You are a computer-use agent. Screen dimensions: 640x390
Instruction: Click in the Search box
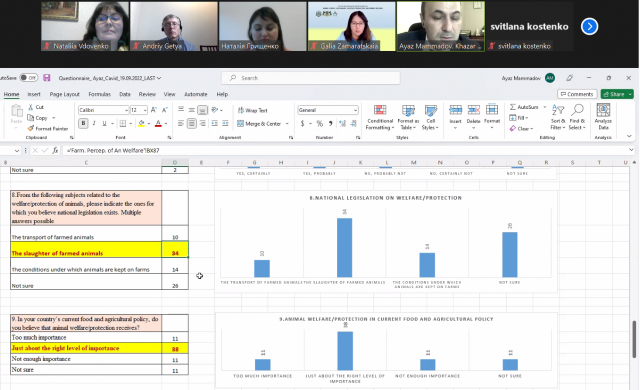311,78
